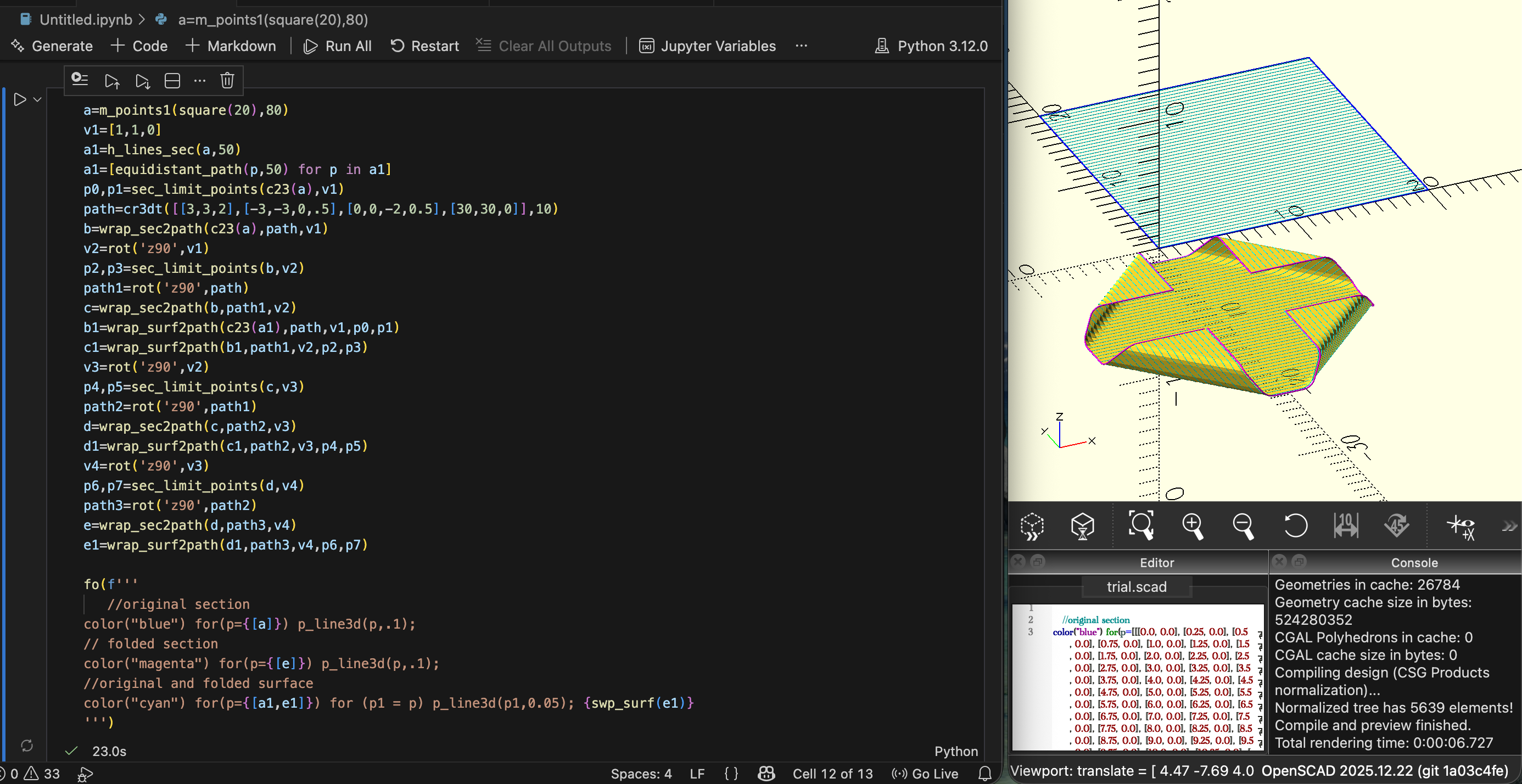This screenshot has height=784, width=1522.
Task: Expand the run cell options chevron
Action: tap(37, 99)
